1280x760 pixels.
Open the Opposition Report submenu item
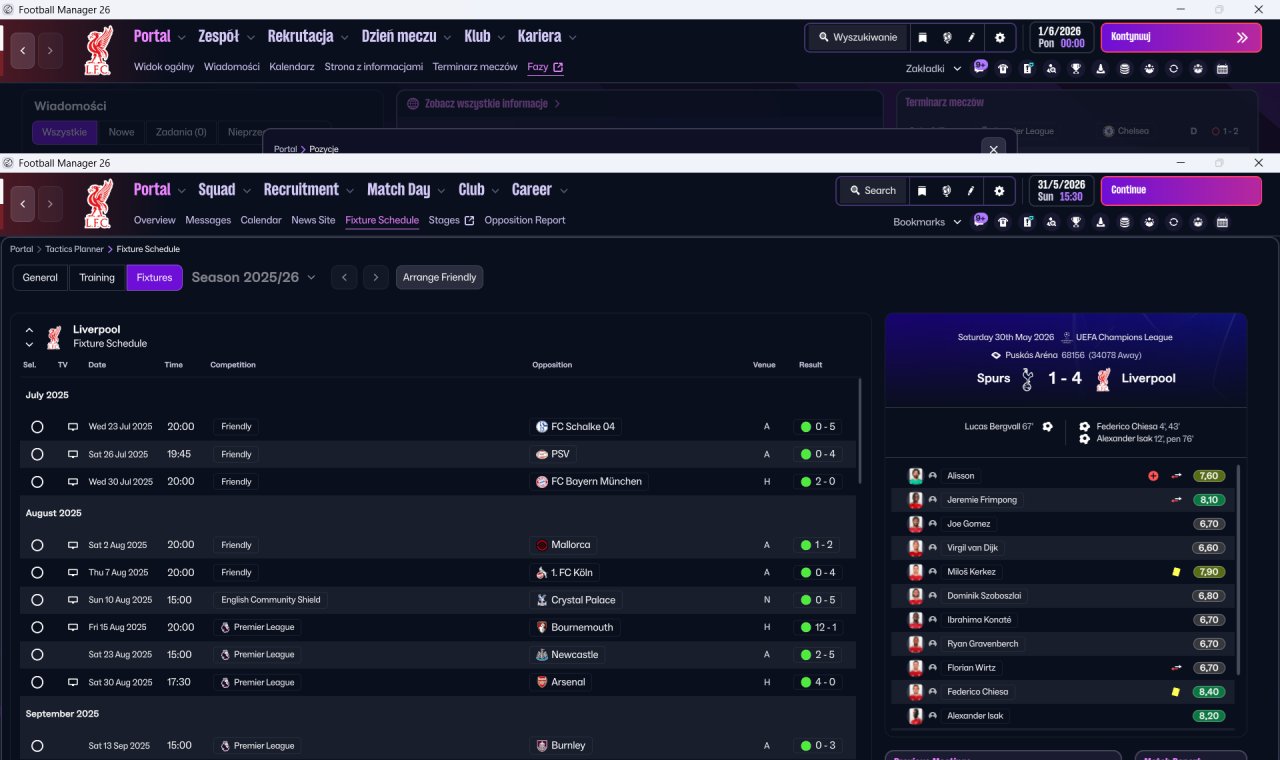(x=525, y=220)
